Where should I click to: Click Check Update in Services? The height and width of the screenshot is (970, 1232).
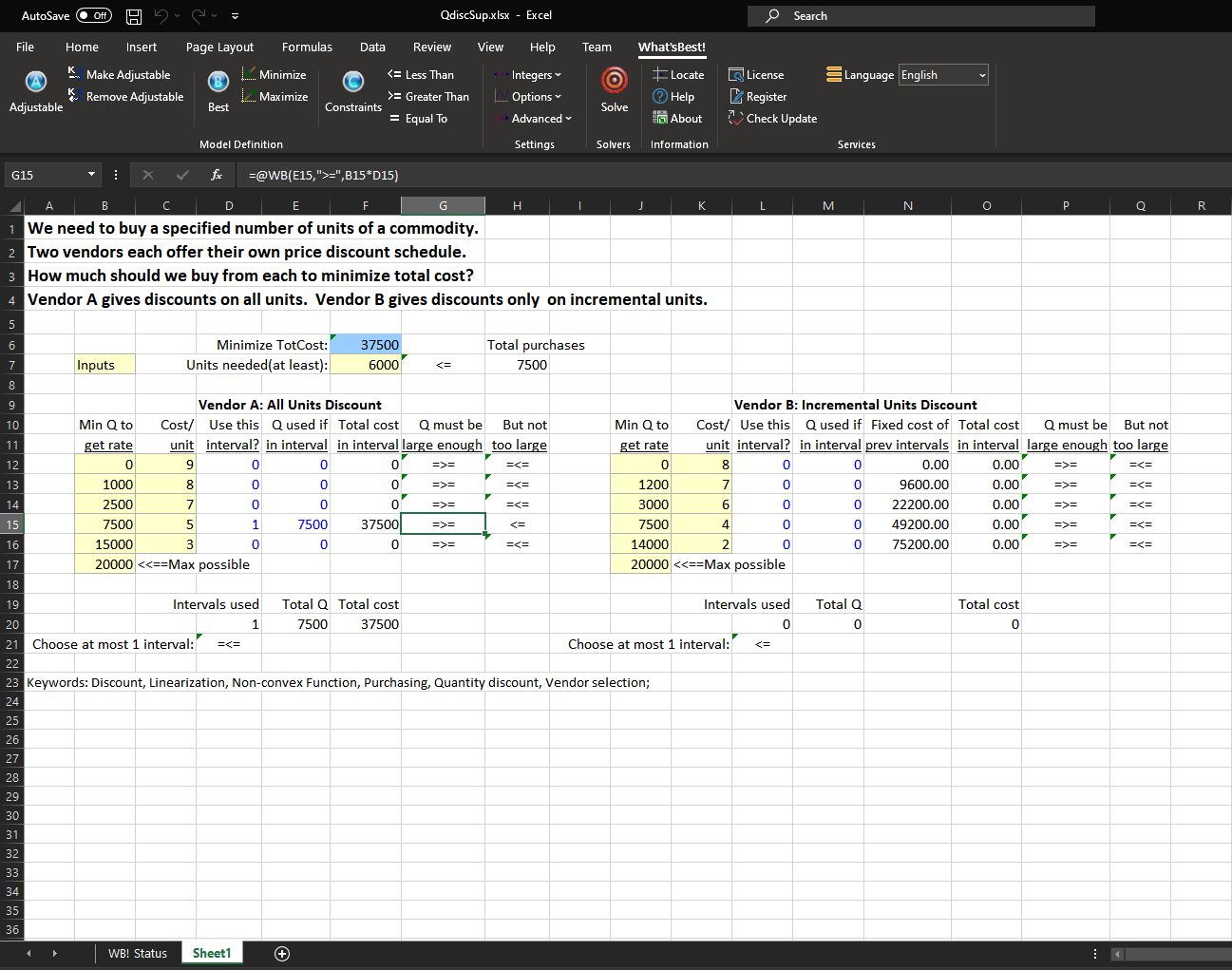click(772, 119)
